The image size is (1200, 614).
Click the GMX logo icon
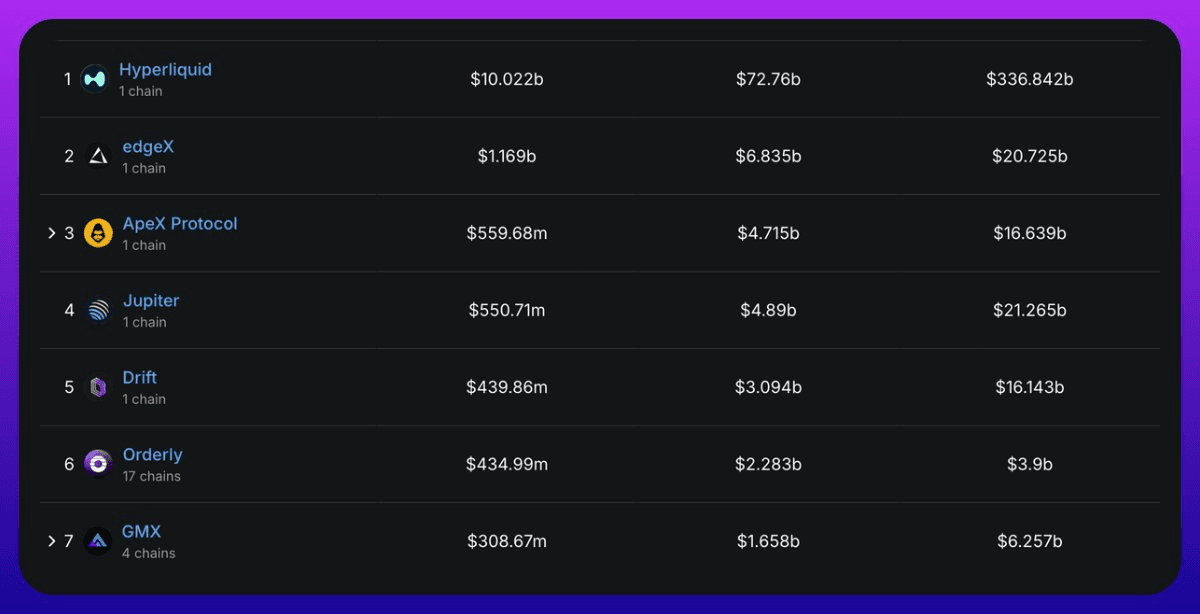coord(97,541)
